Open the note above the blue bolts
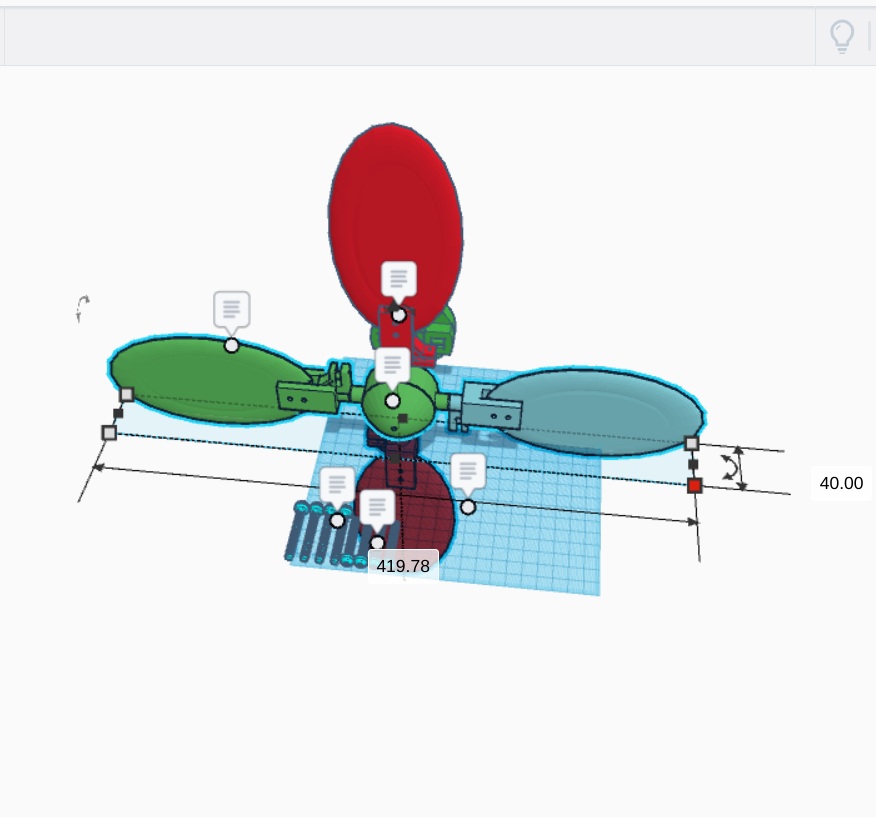The height and width of the screenshot is (817, 876). tap(337, 485)
